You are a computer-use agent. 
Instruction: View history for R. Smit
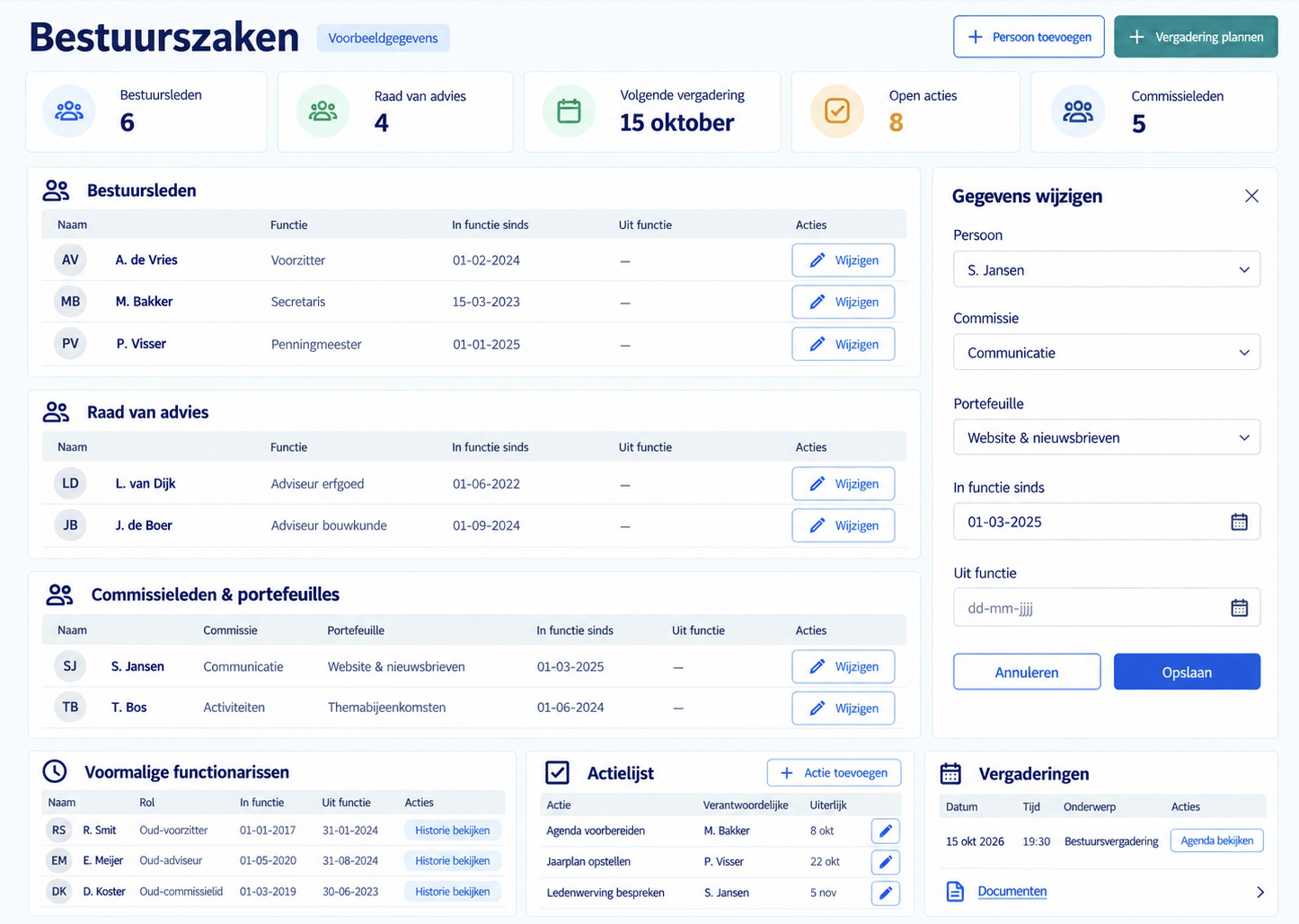[x=453, y=831]
